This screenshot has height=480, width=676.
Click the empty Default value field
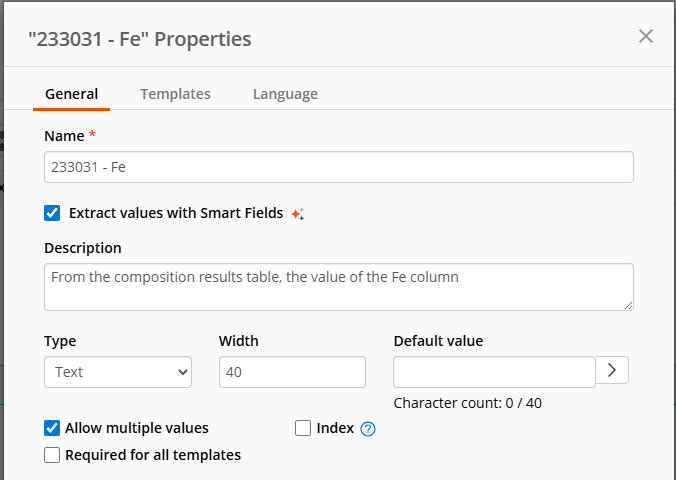pos(494,372)
